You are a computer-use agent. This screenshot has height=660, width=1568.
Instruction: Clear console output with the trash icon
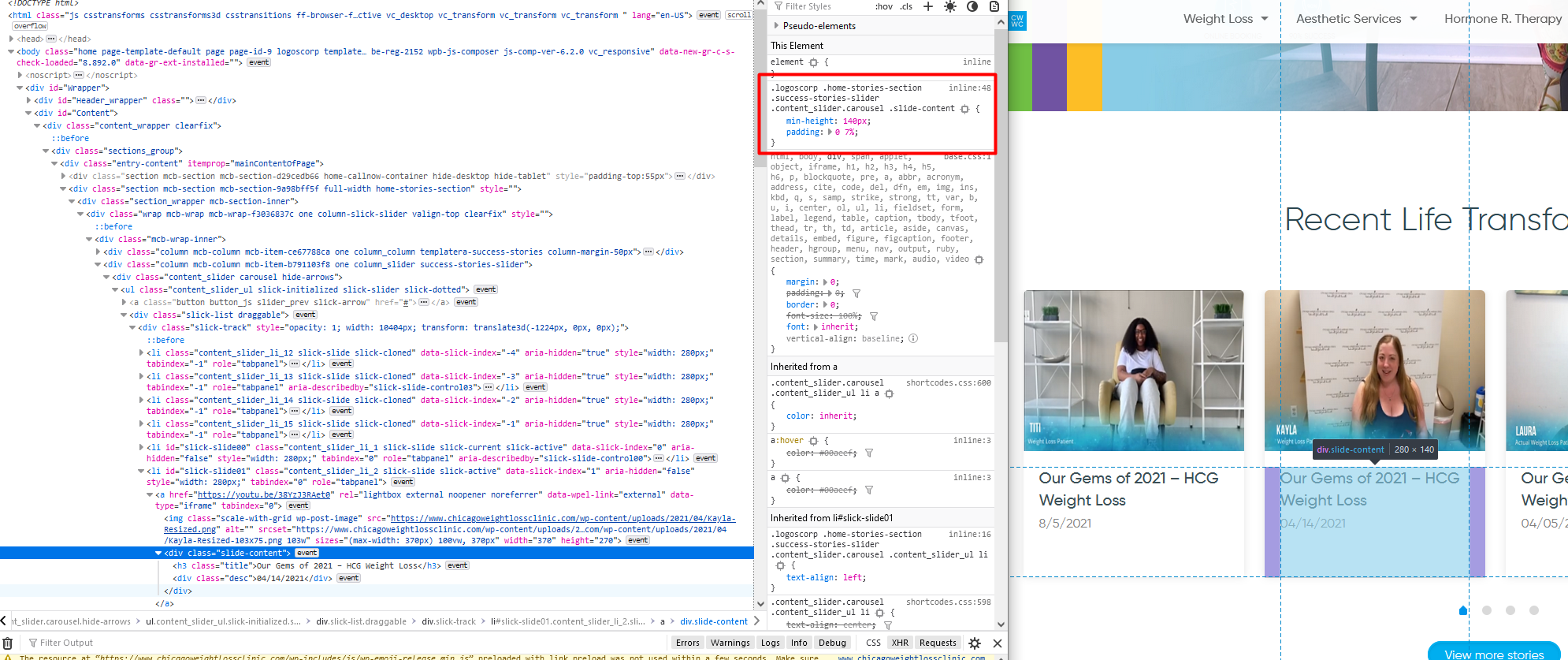[x=8, y=643]
